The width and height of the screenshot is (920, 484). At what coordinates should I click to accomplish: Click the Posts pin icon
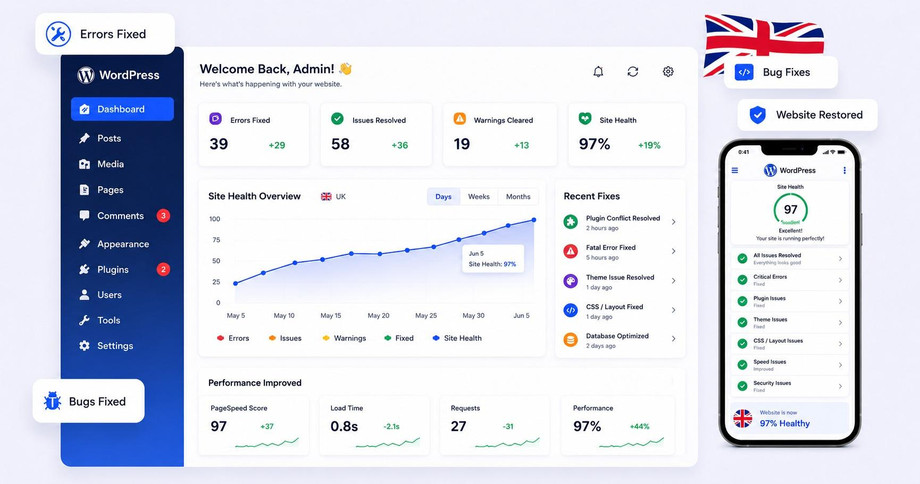(84, 138)
